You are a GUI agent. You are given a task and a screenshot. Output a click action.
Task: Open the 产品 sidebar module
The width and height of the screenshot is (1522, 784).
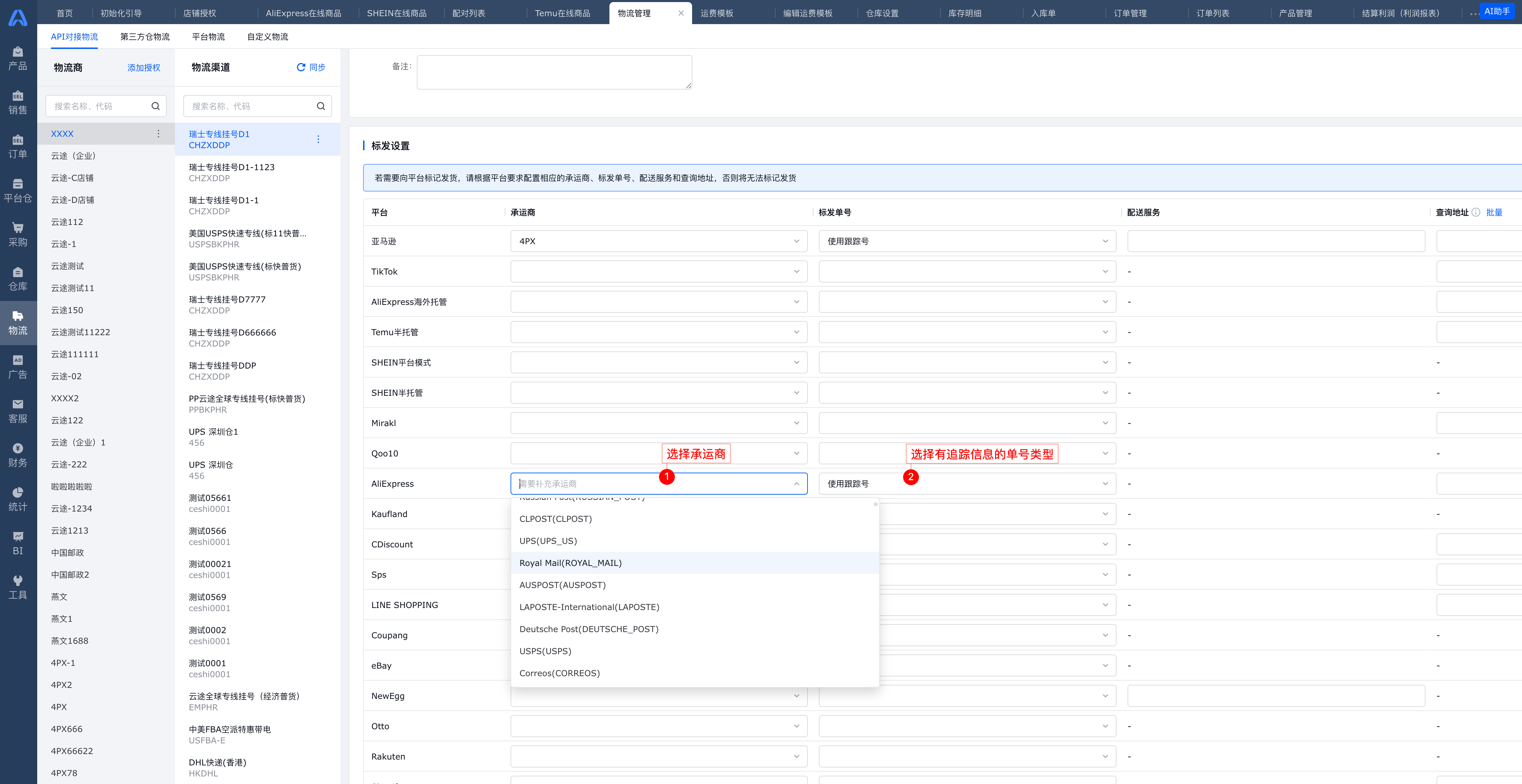[x=18, y=59]
